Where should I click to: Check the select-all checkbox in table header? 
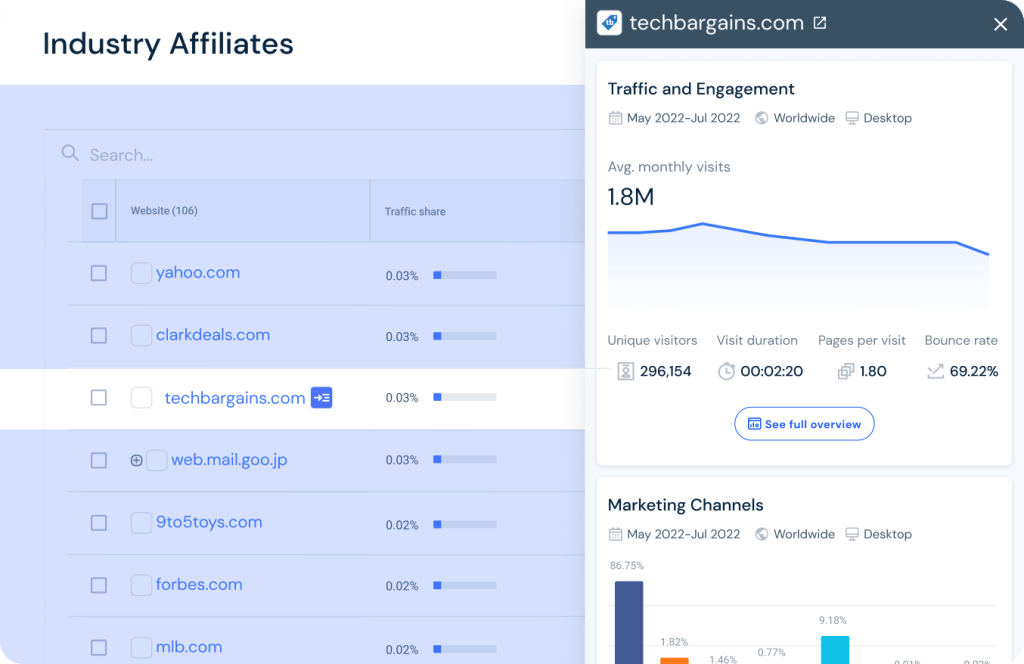point(98,211)
